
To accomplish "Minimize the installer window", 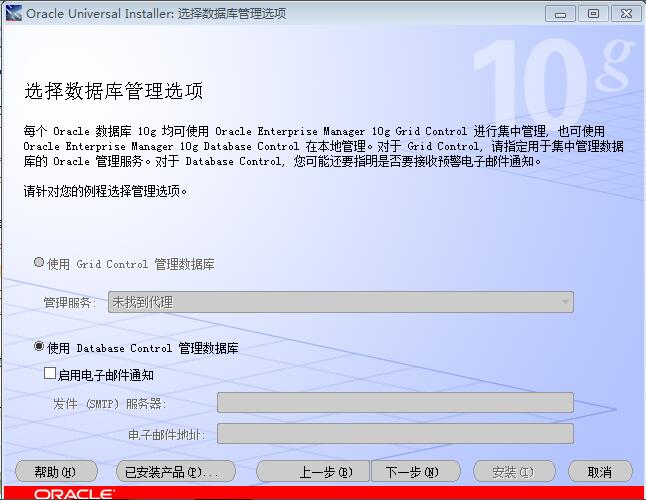I will [x=560, y=14].
